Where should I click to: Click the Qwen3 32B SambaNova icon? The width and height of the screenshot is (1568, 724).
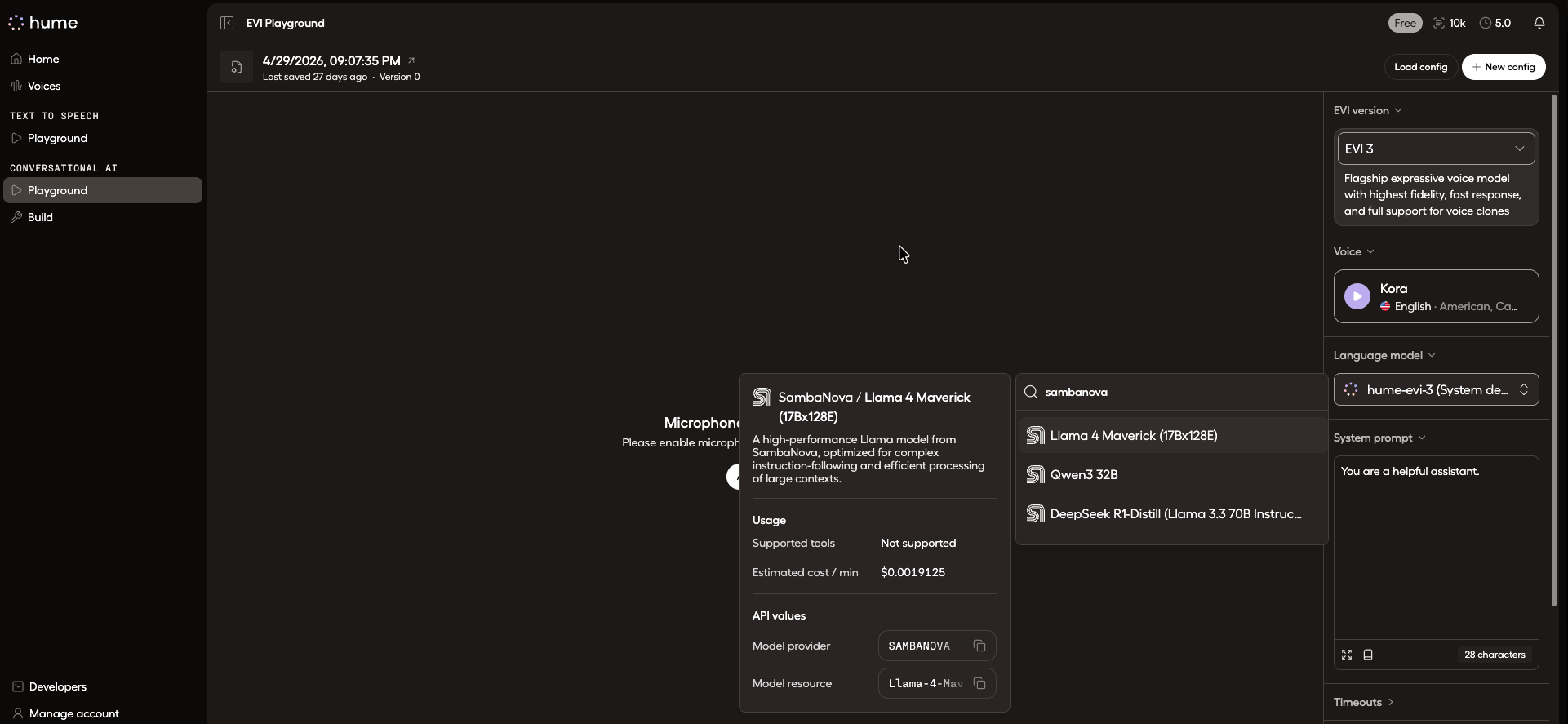pos(1035,474)
